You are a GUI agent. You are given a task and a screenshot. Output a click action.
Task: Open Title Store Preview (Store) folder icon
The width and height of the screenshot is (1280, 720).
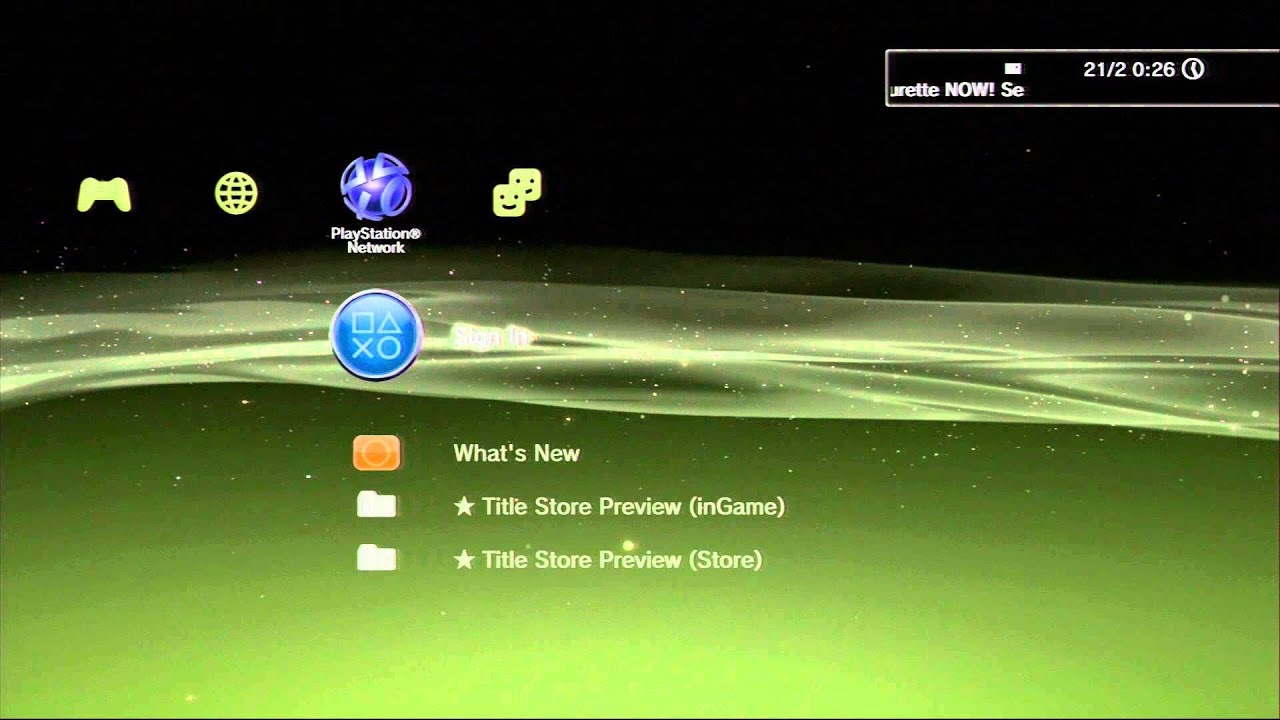click(x=377, y=558)
